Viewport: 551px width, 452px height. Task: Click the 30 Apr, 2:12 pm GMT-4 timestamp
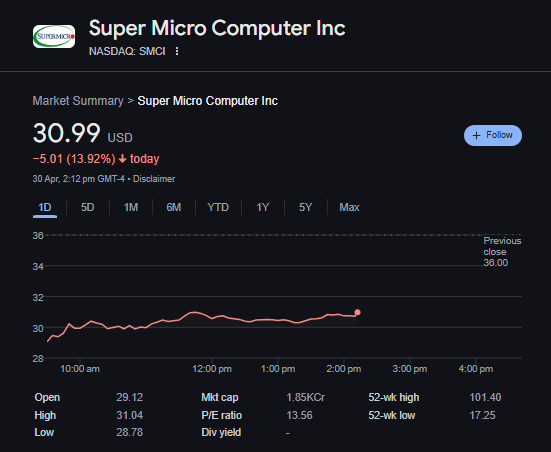click(79, 179)
